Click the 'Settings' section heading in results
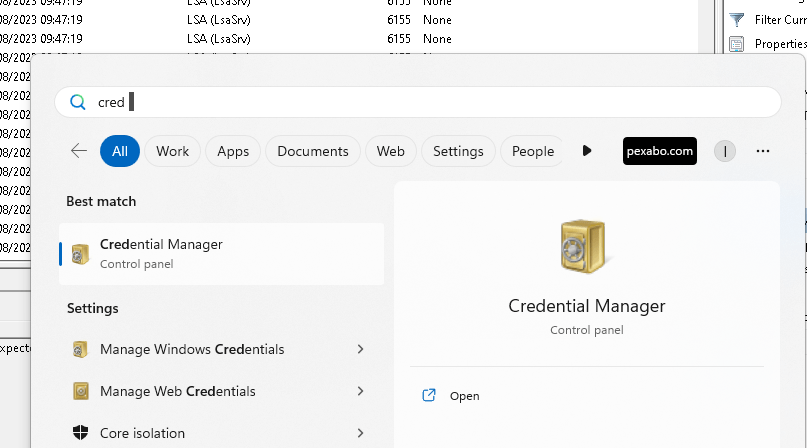The image size is (807, 448). click(x=93, y=308)
